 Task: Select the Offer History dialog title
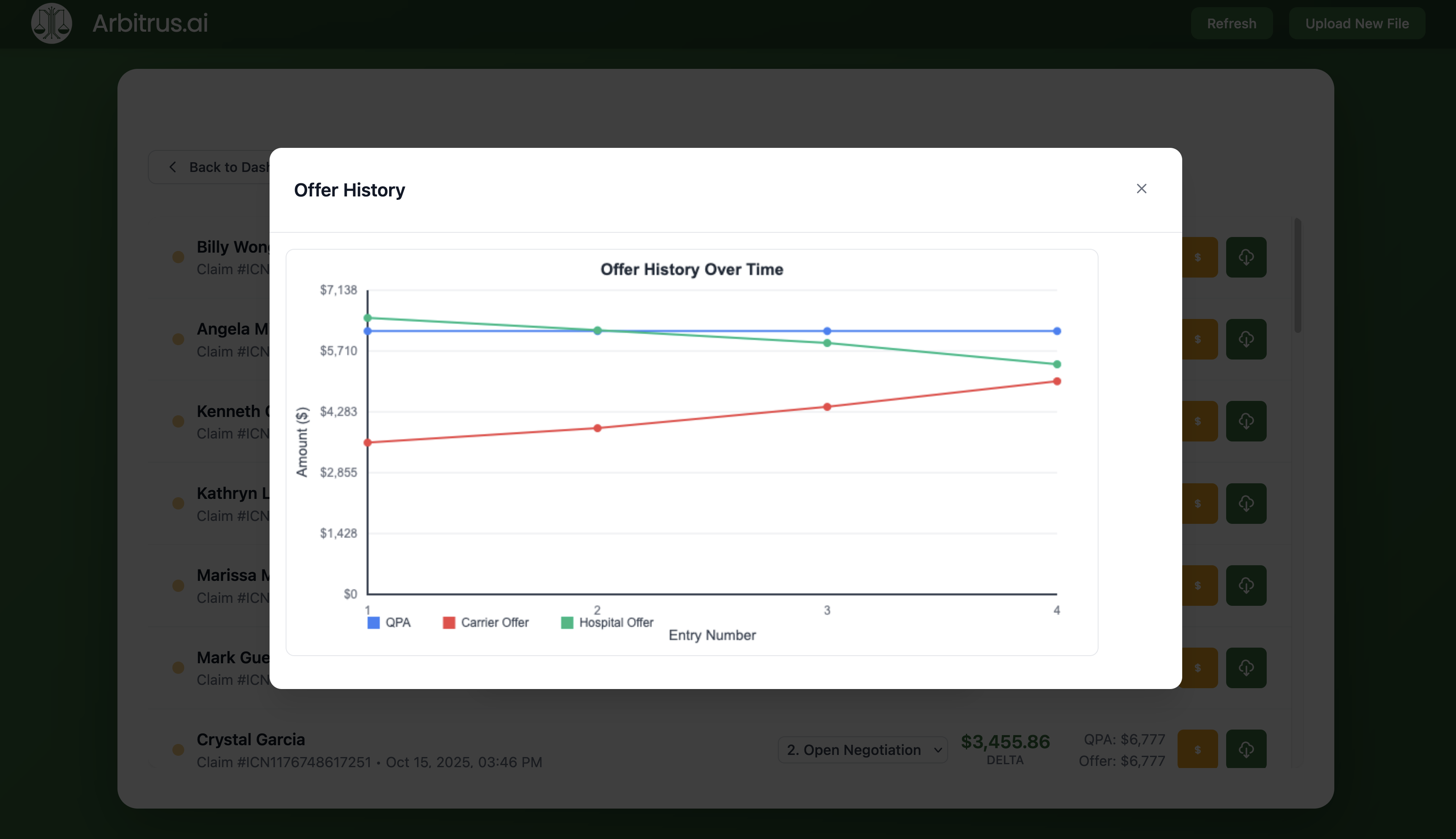coord(349,190)
